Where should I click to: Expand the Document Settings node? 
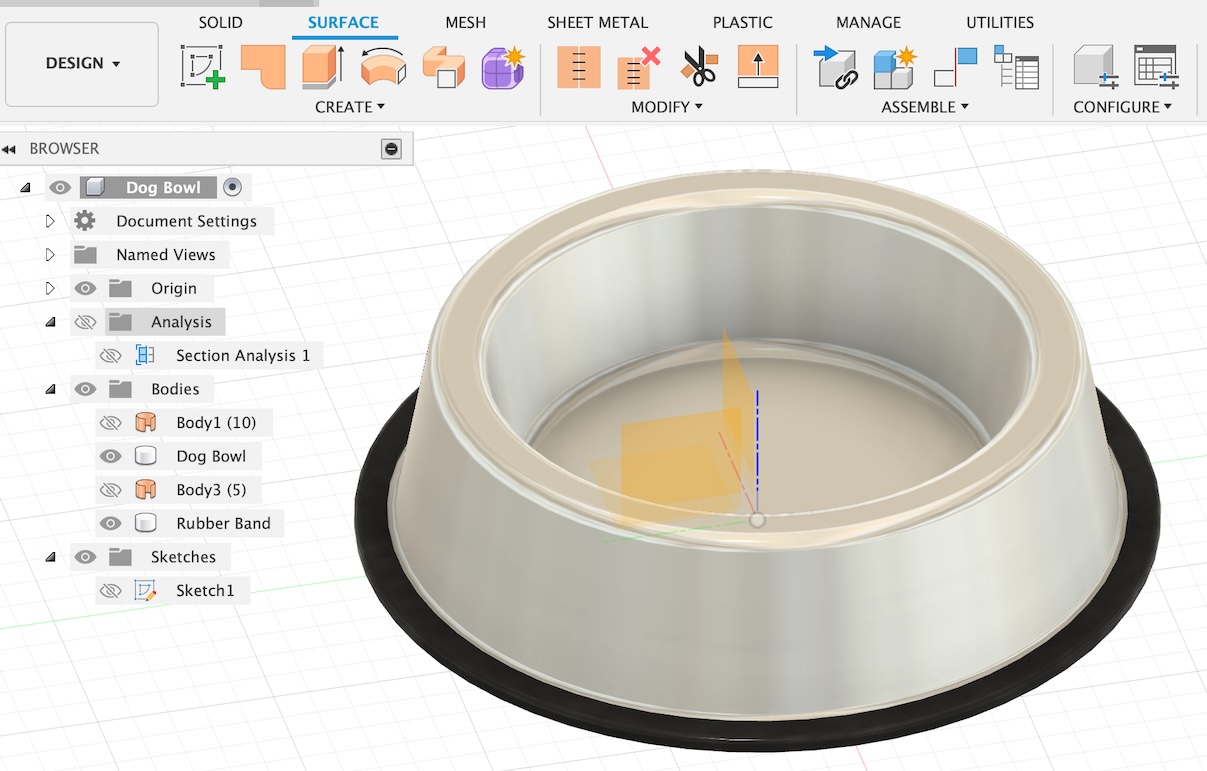tap(50, 221)
